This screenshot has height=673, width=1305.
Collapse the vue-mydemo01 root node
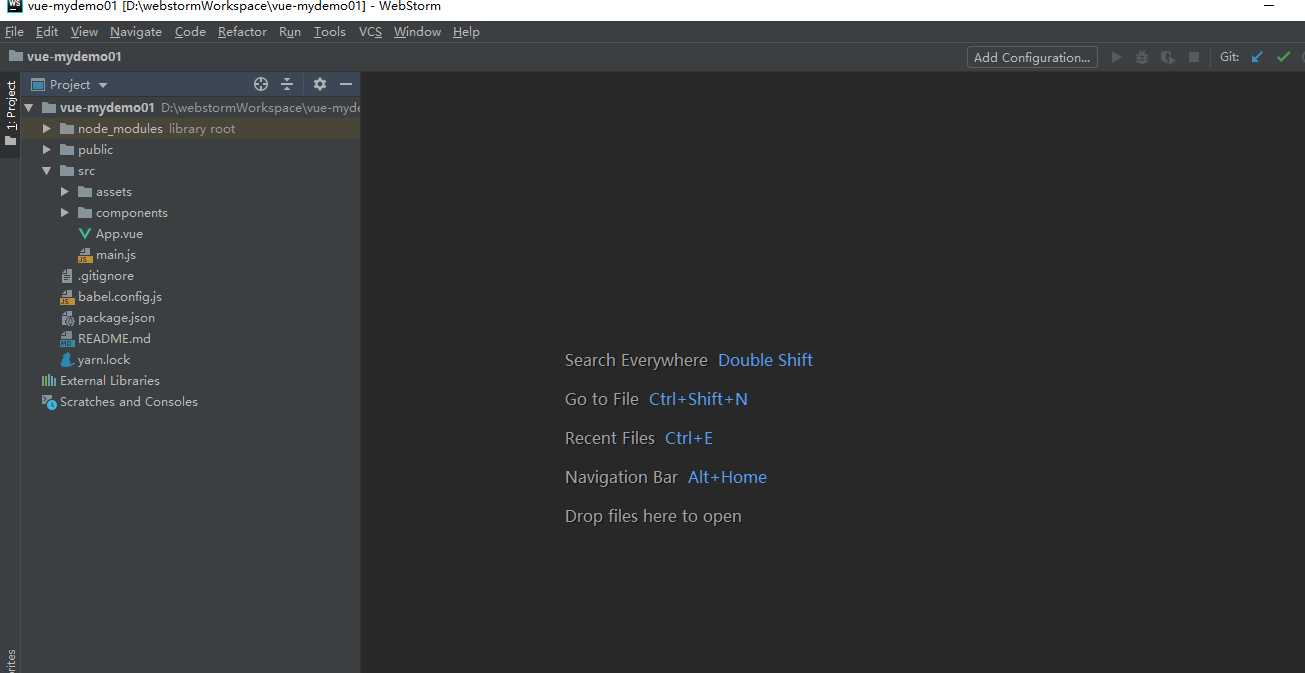[28, 108]
